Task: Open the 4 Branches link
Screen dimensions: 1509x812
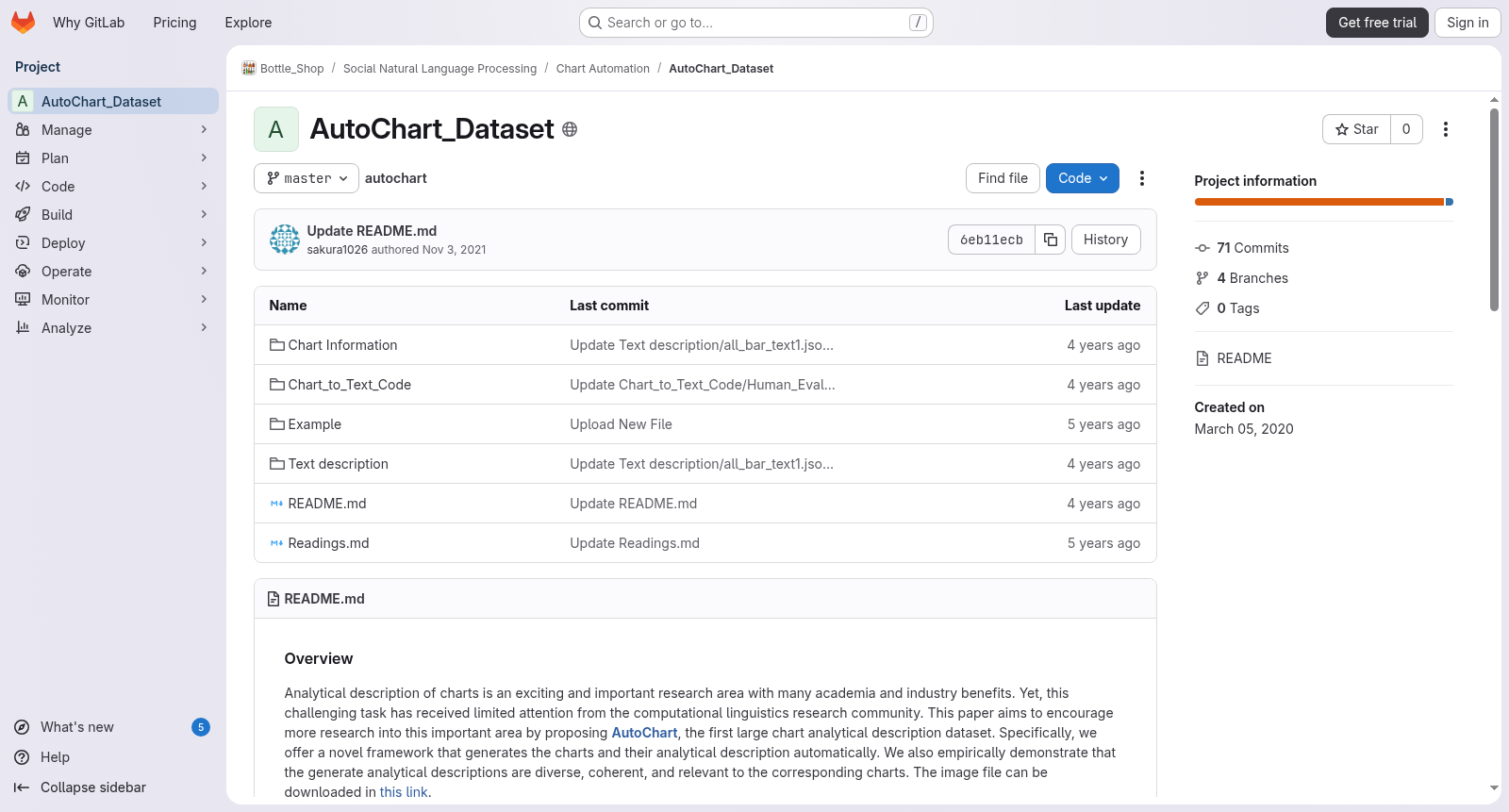Action: tap(1252, 278)
